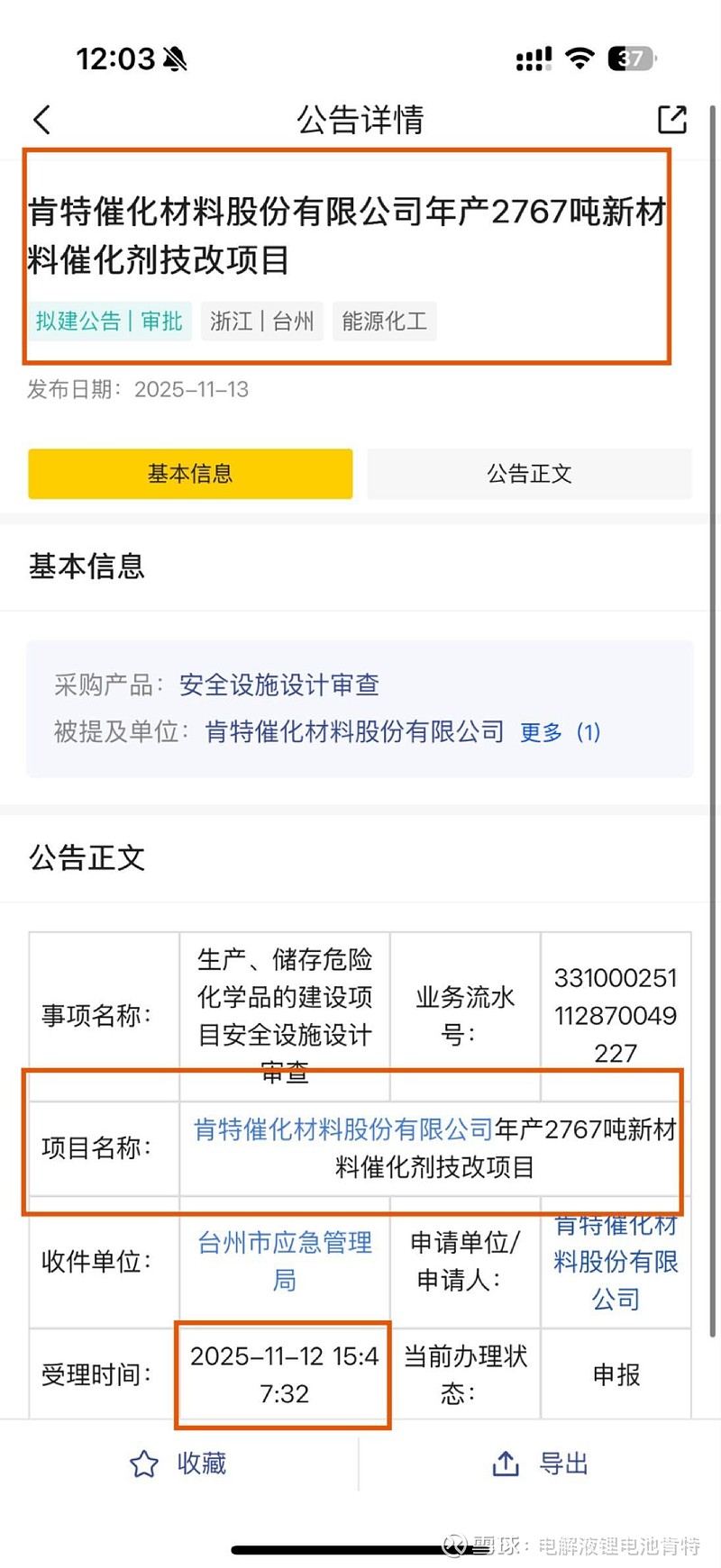Tap the share icon top right
The width and height of the screenshot is (721, 1568).
point(671,120)
